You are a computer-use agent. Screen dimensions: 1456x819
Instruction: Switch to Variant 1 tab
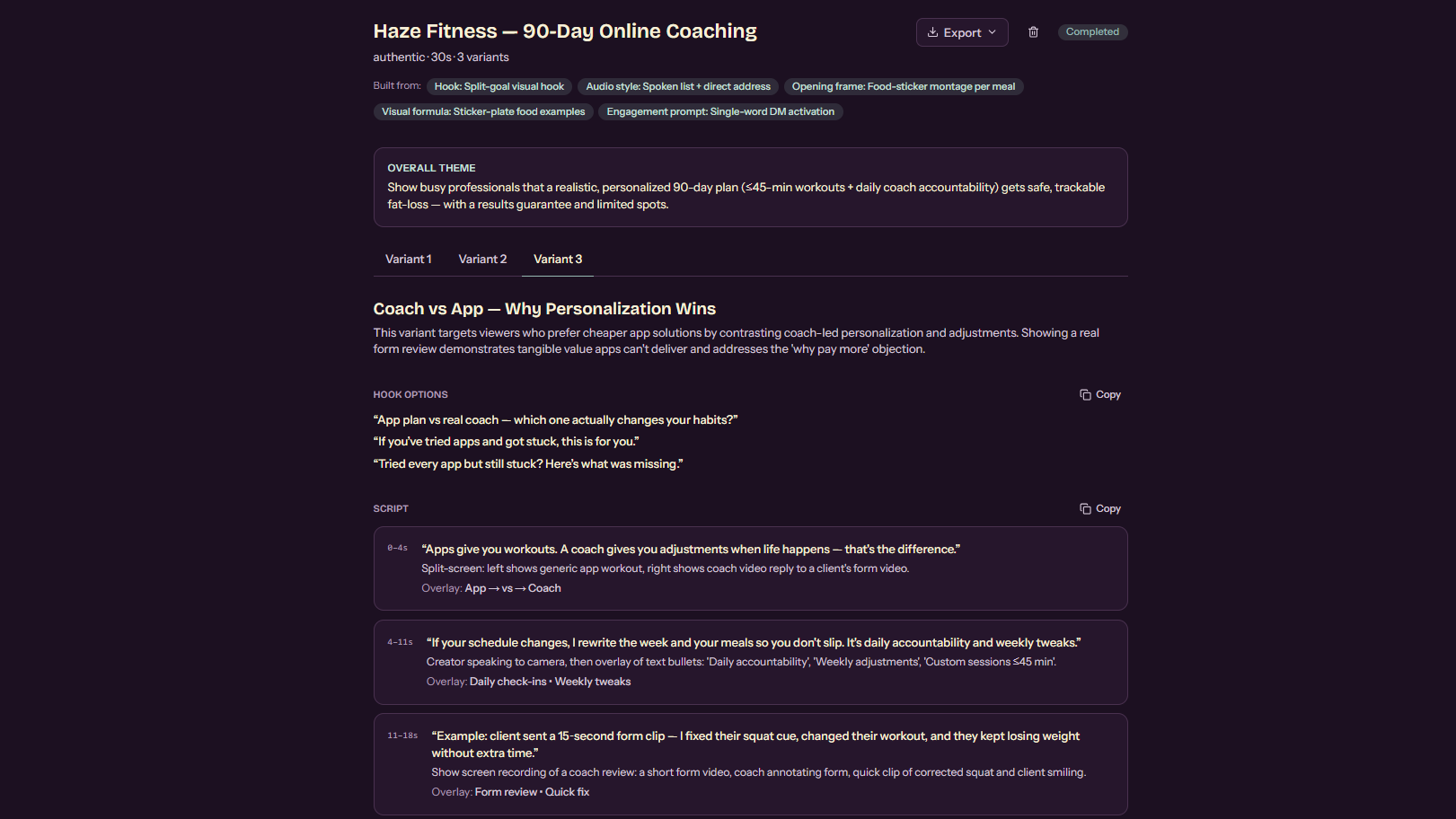[x=409, y=260]
